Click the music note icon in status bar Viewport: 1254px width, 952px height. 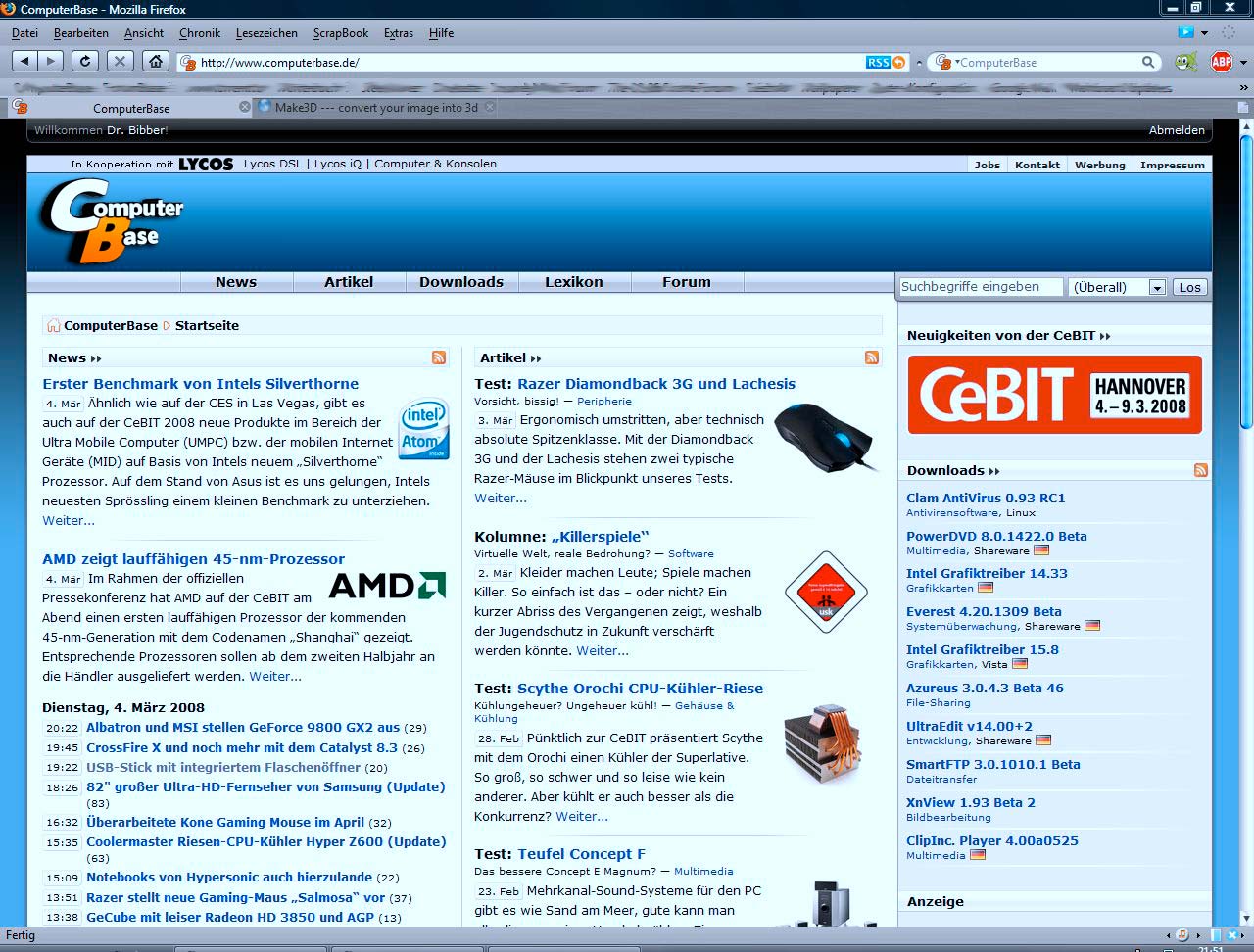click(x=1182, y=934)
